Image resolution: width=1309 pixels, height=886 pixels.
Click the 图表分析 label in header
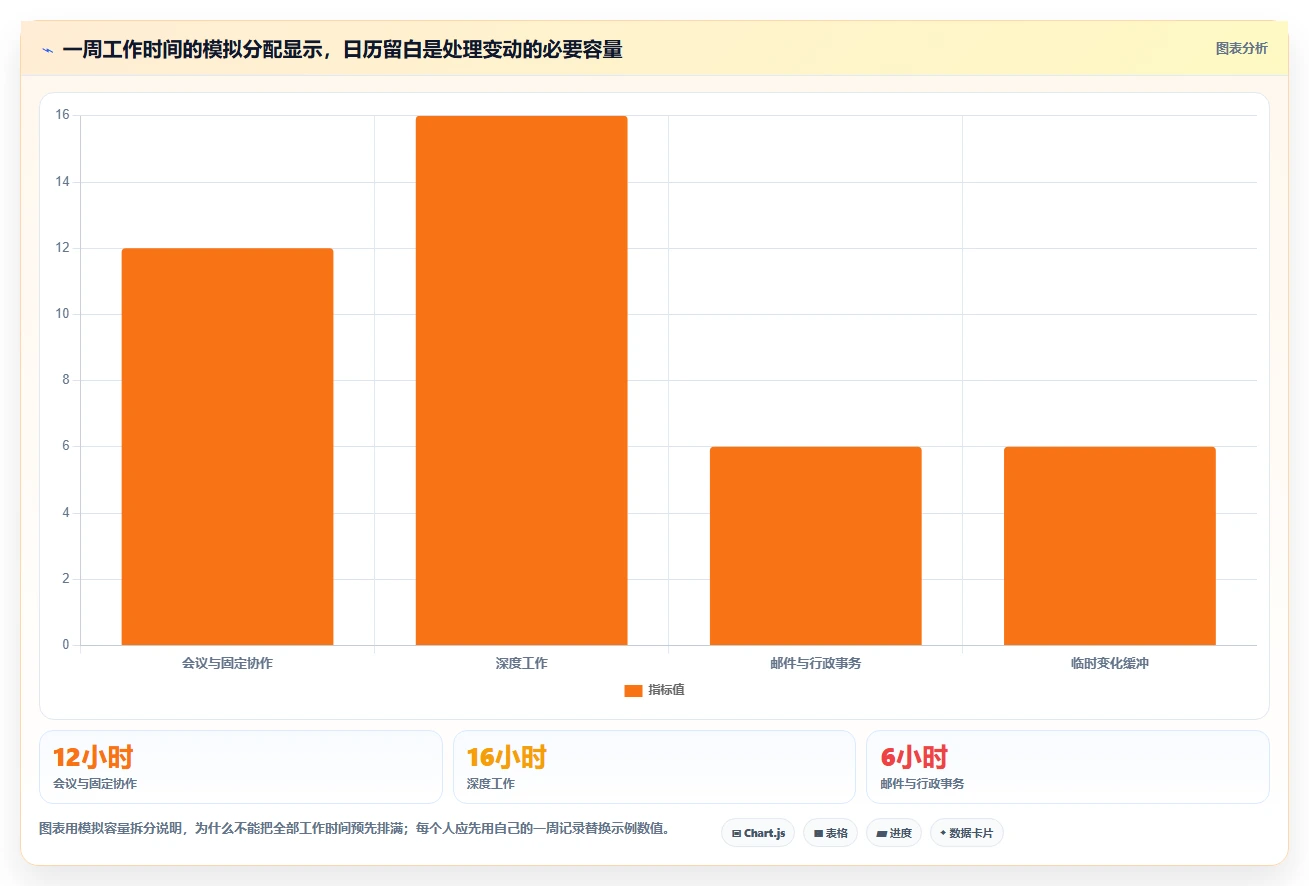(x=1241, y=49)
